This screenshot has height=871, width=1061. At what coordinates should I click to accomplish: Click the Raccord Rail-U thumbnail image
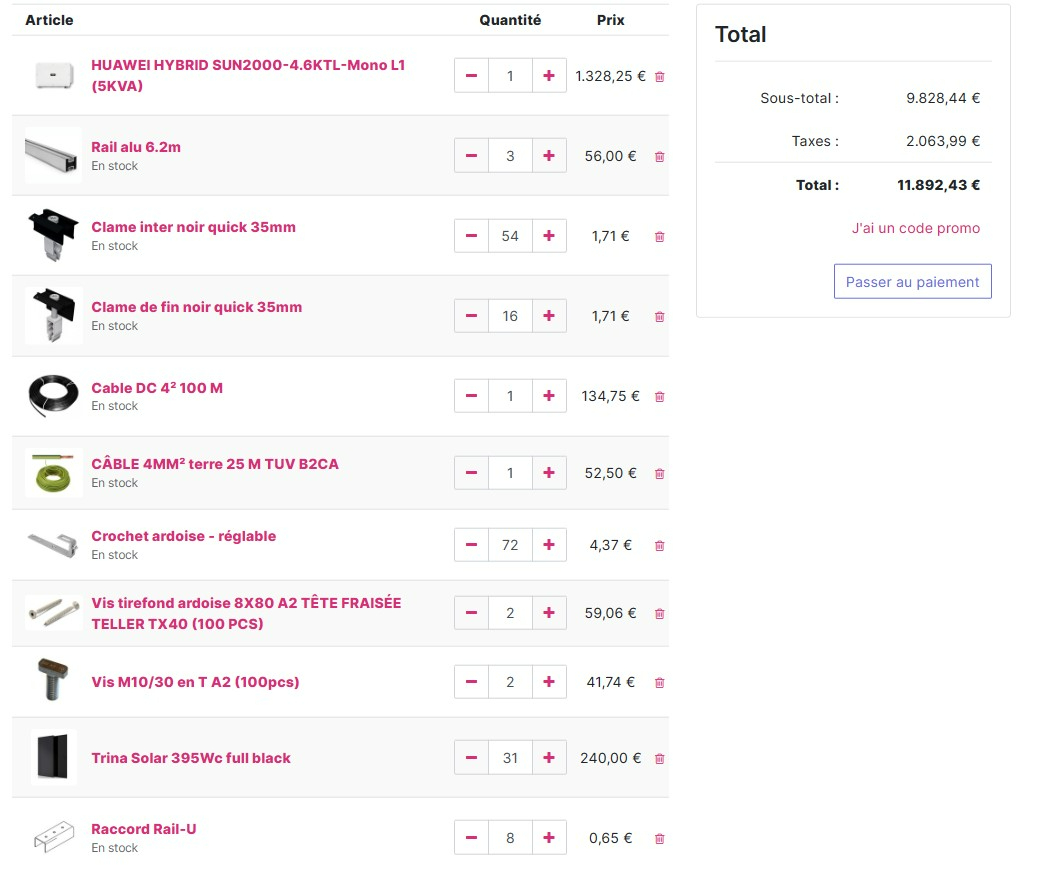click(x=53, y=837)
